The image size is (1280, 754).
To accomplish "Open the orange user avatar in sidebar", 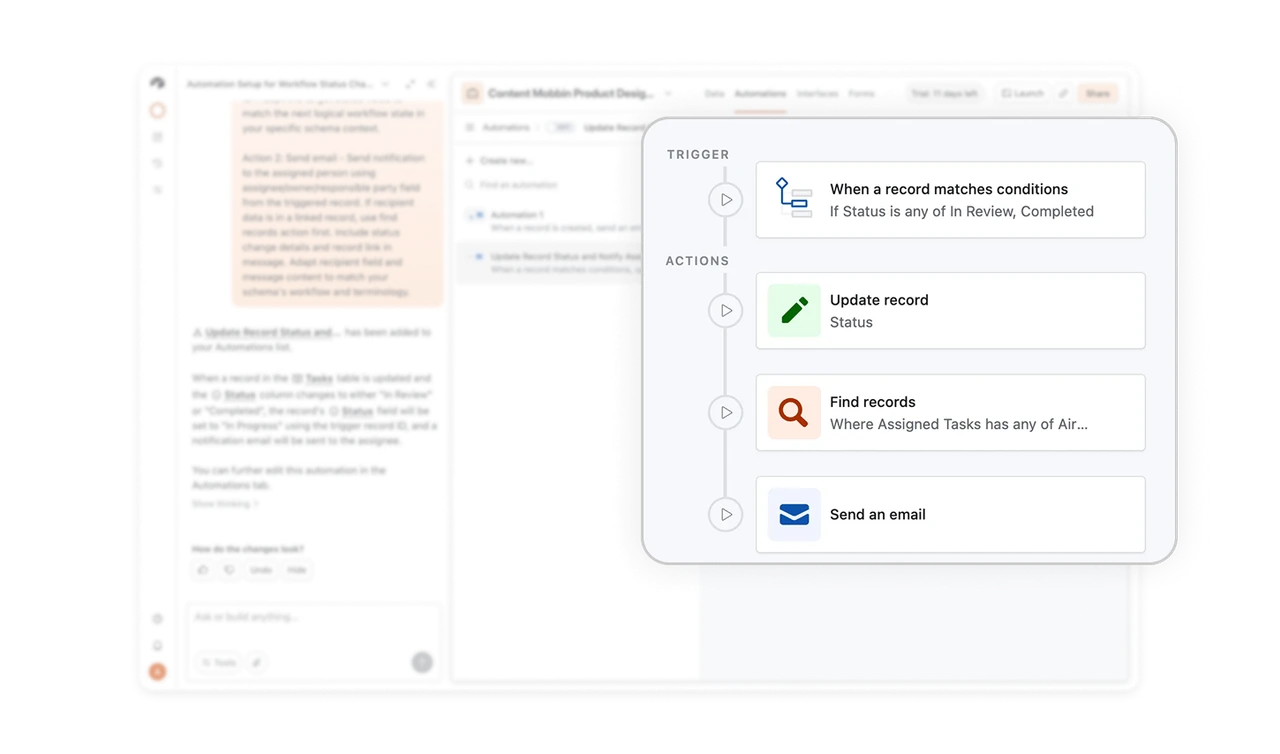I will coord(157,672).
